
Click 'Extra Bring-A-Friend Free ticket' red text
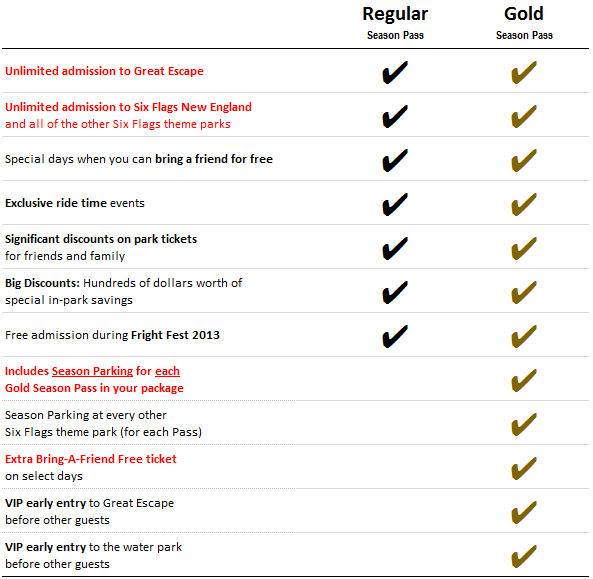pos(91,459)
